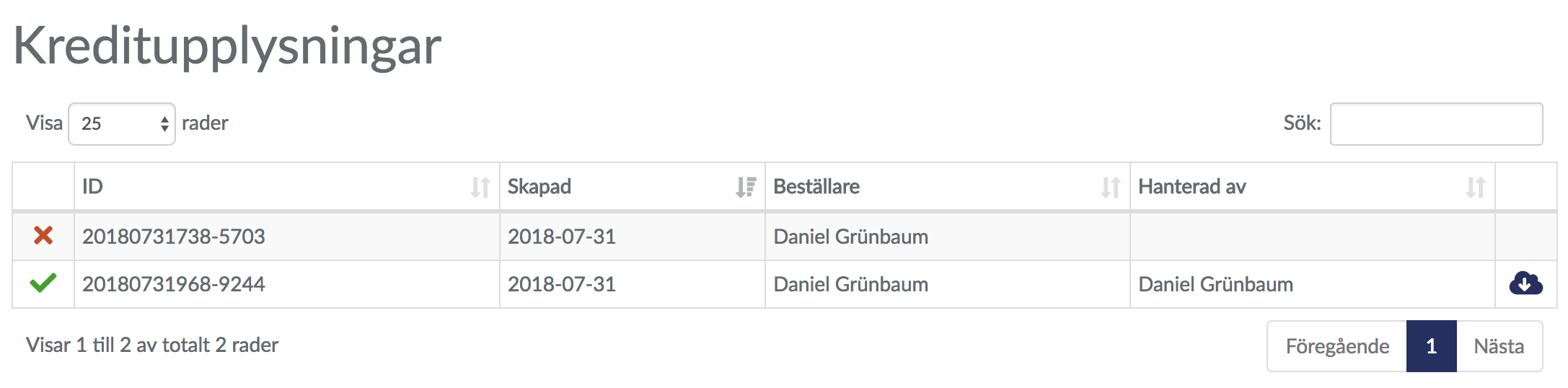Image resolution: width=1568 pixels, height=388 pixels.
Task: Select row with ID 20180731968-9244
Action: point(174,284)
